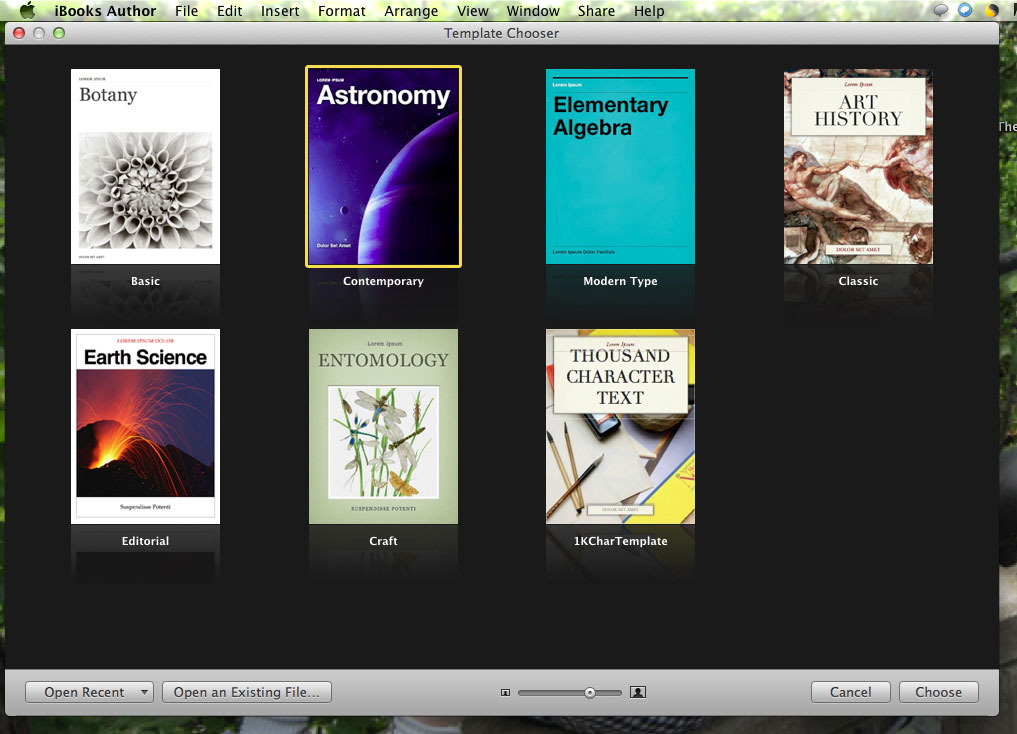This screenshot has height=734, width=1017.
Task: Confirm template with Choose button
Action: [939, 692]
